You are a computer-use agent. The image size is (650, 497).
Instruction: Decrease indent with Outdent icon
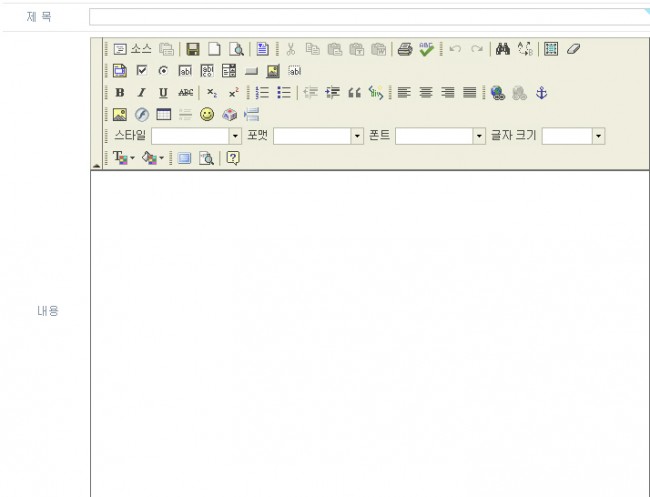click(310, 93)
